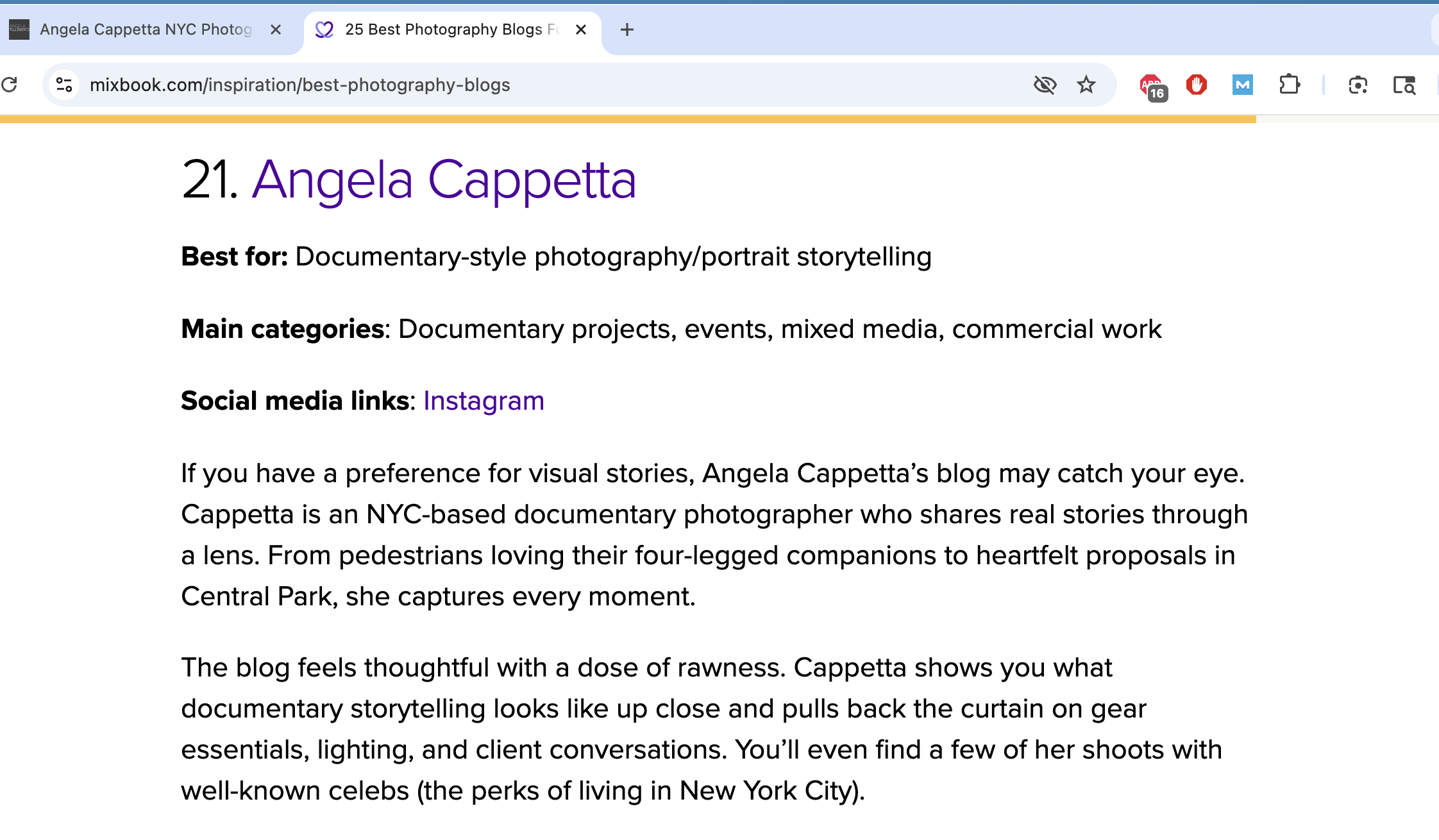Open the Adblock Plus extension showing 16
The image size is (1439, 840).
point(1153,87)
